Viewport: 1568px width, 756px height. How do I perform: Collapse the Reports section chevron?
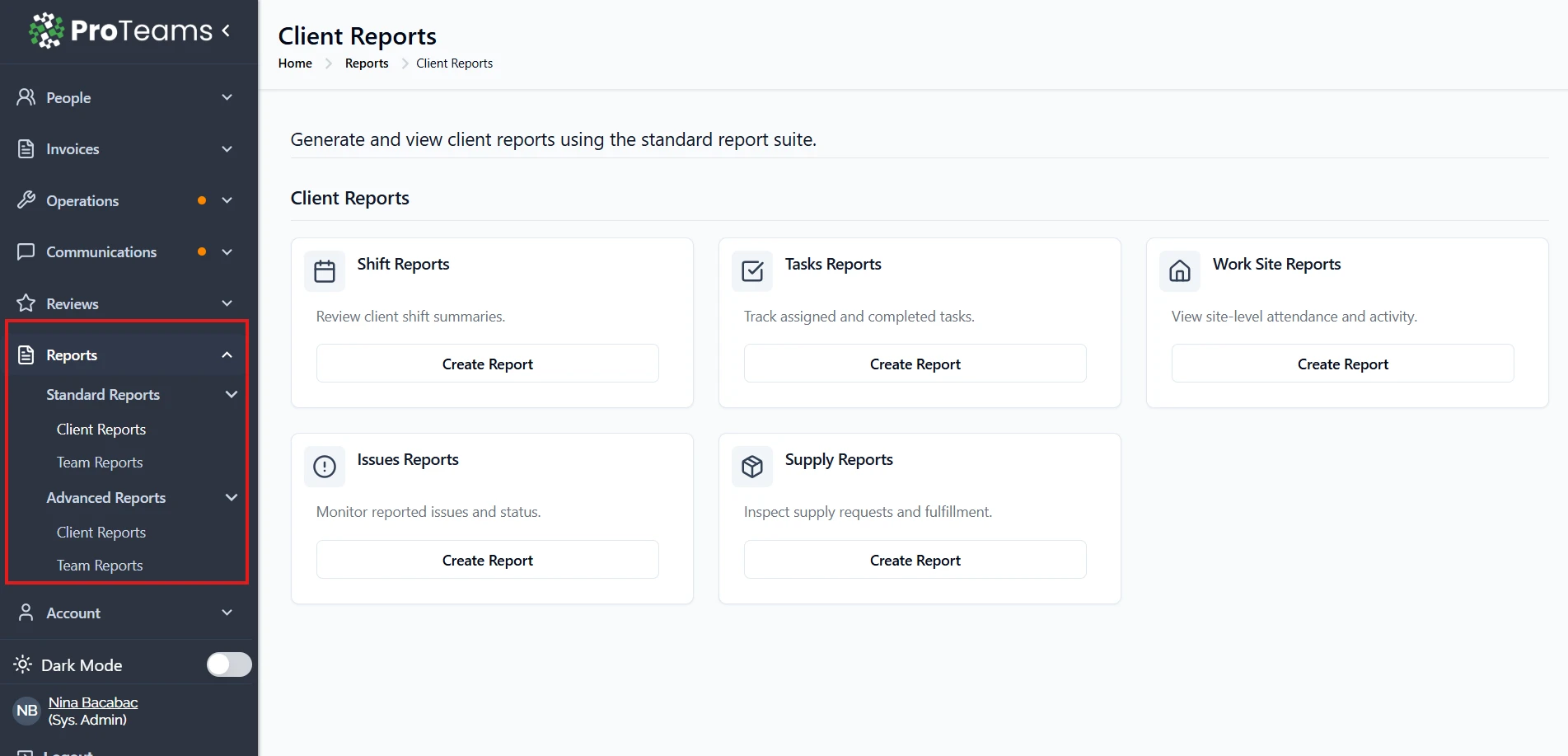tap(227, 355)
